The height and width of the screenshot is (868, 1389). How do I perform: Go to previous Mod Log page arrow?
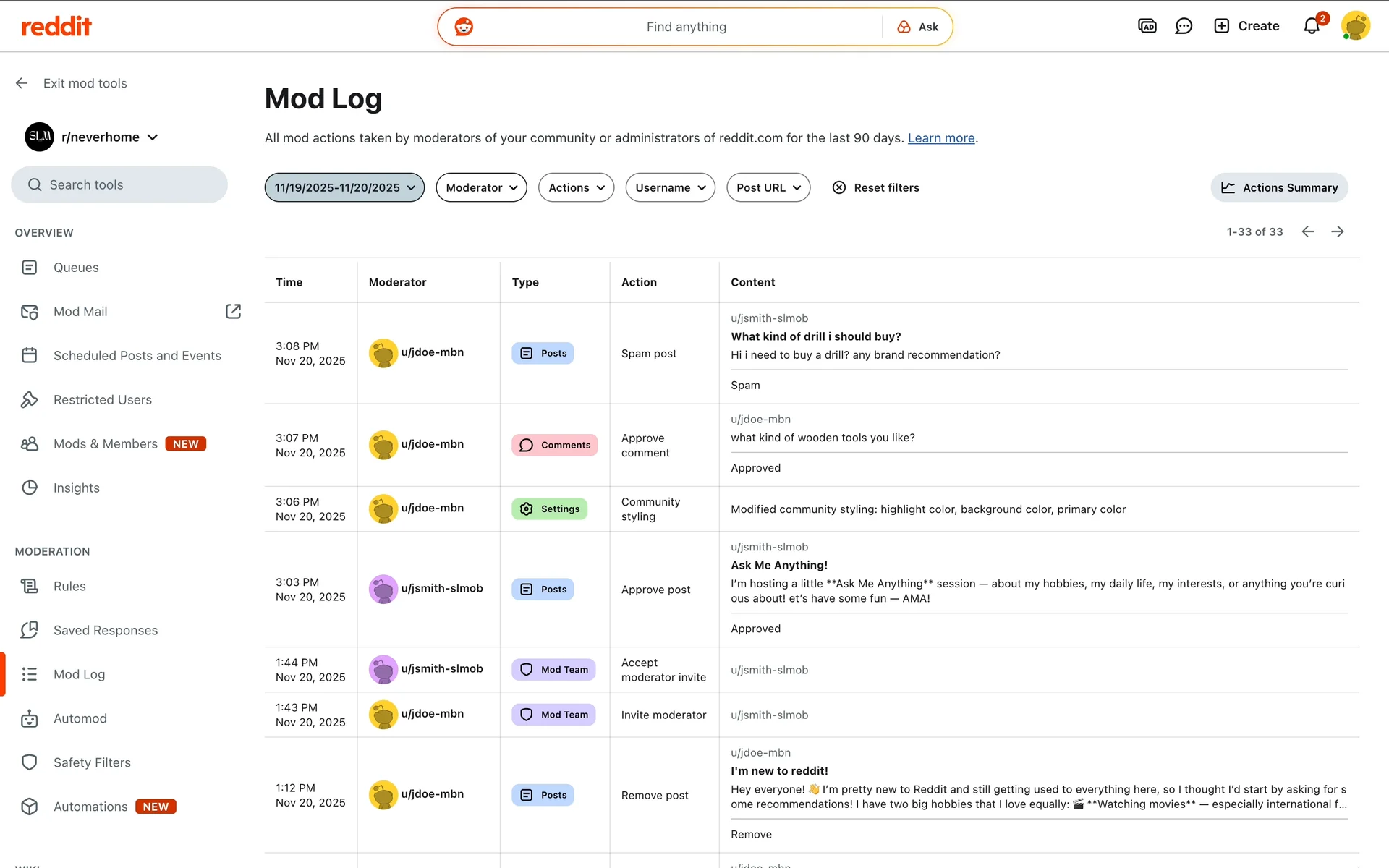[1308, 231]
